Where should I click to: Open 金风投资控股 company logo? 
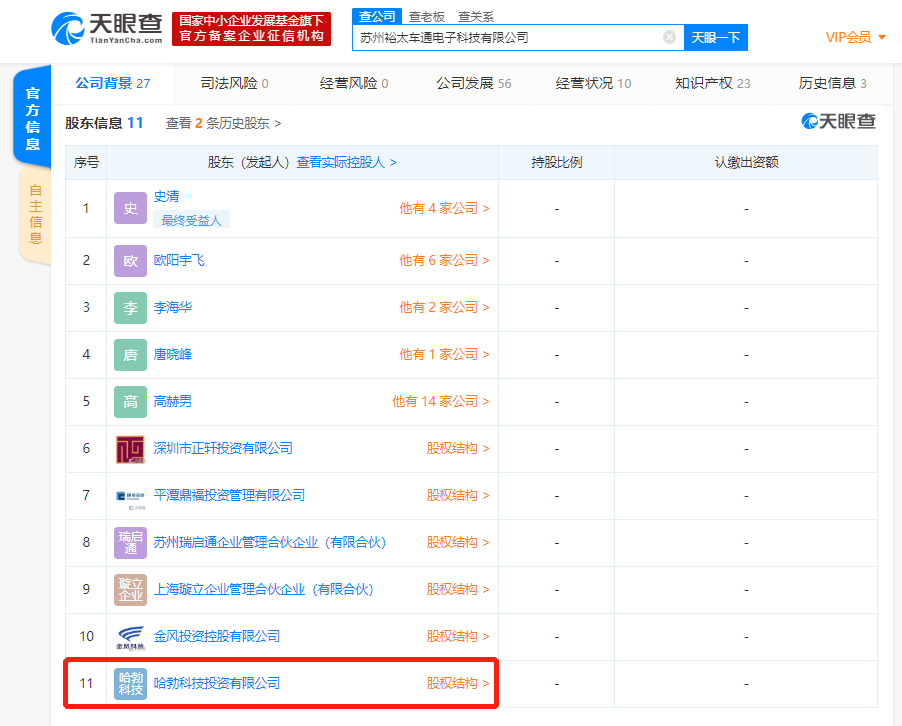[131, 637]
